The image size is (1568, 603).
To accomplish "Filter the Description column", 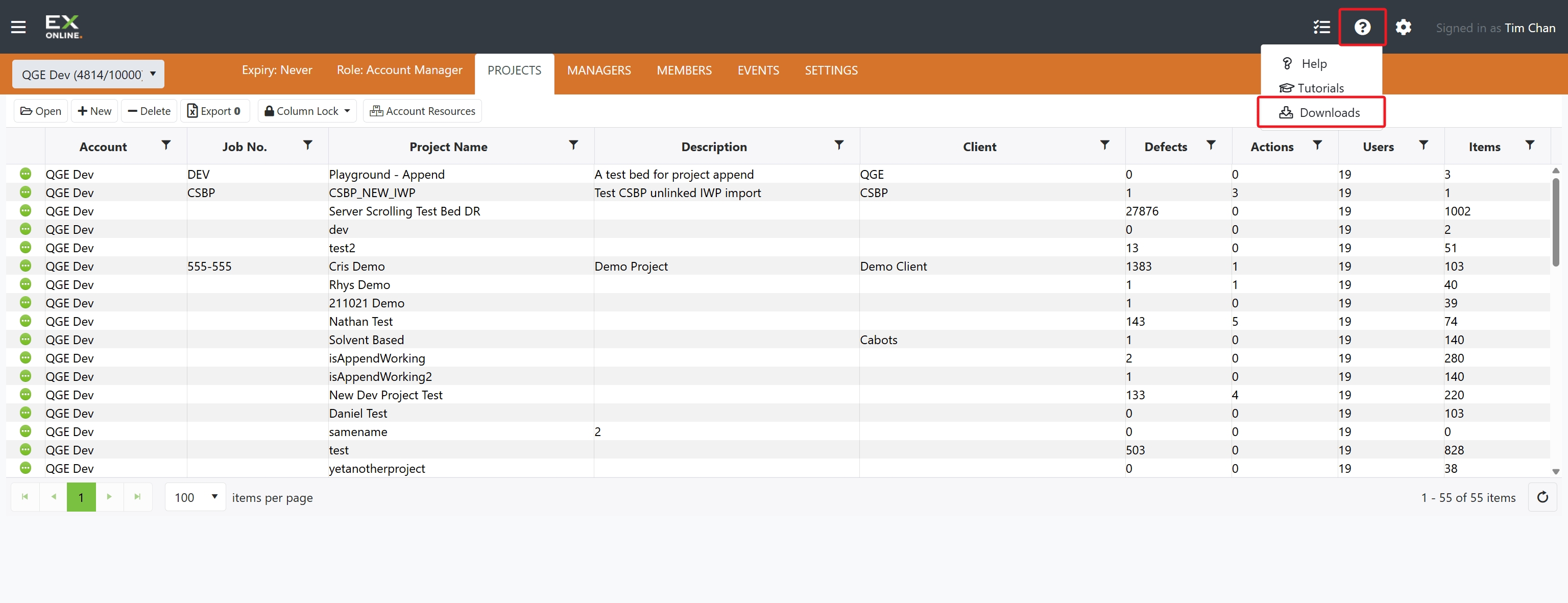I will [839, 145].
